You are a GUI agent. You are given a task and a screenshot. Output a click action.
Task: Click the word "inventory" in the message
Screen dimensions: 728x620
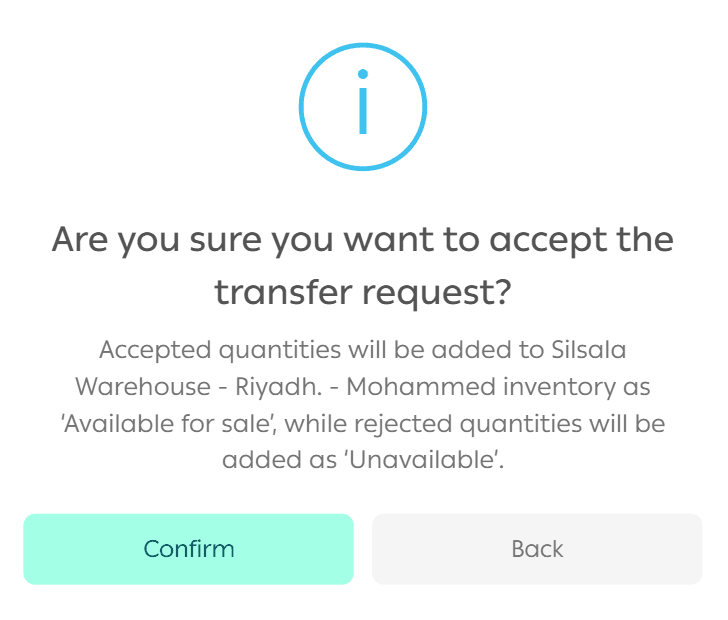point(558,387)
